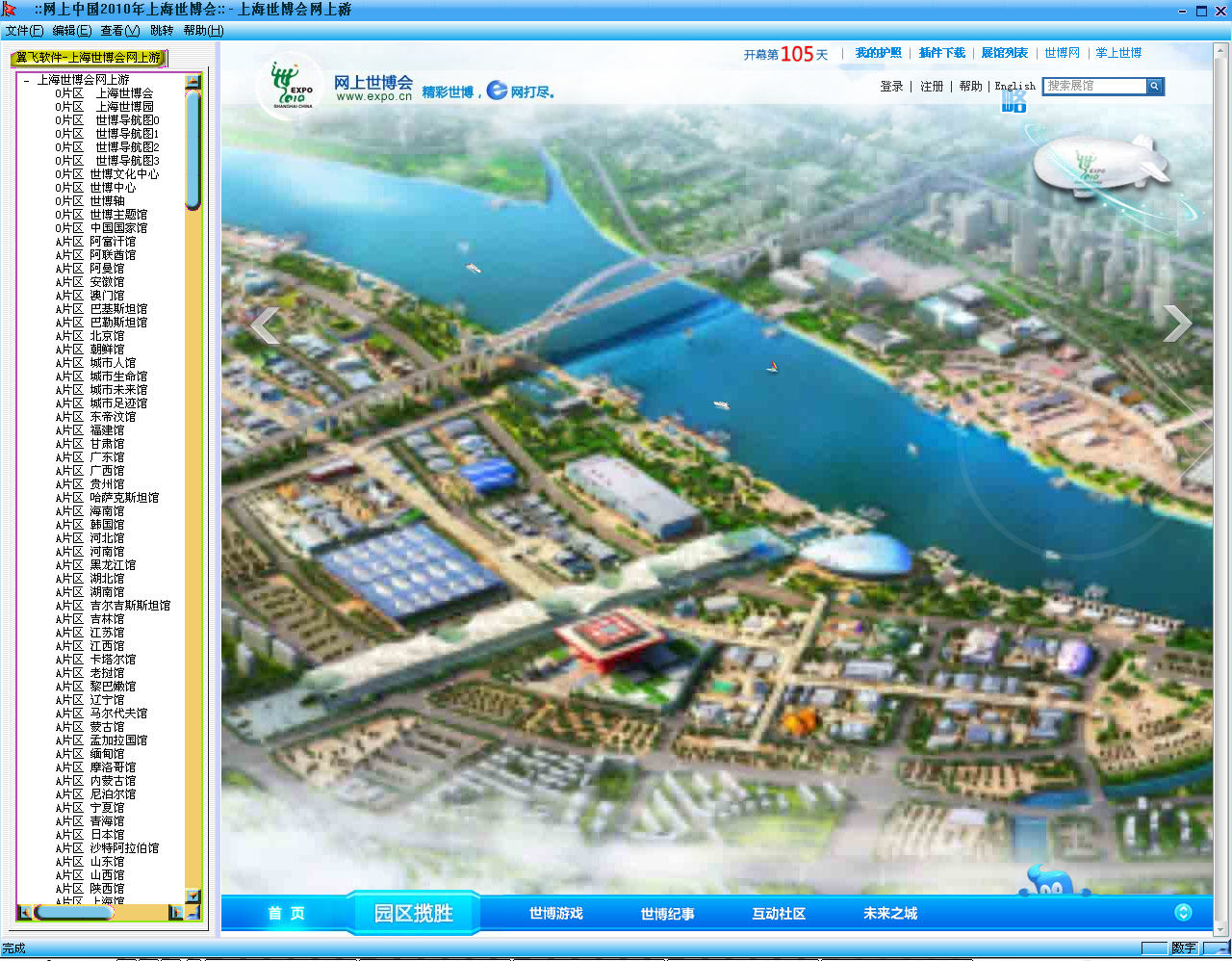This screenshot has width=1232, height=961.
Task: Click the tree panel vertical scrollbar thumb
Action: click(x=192, y=149)
